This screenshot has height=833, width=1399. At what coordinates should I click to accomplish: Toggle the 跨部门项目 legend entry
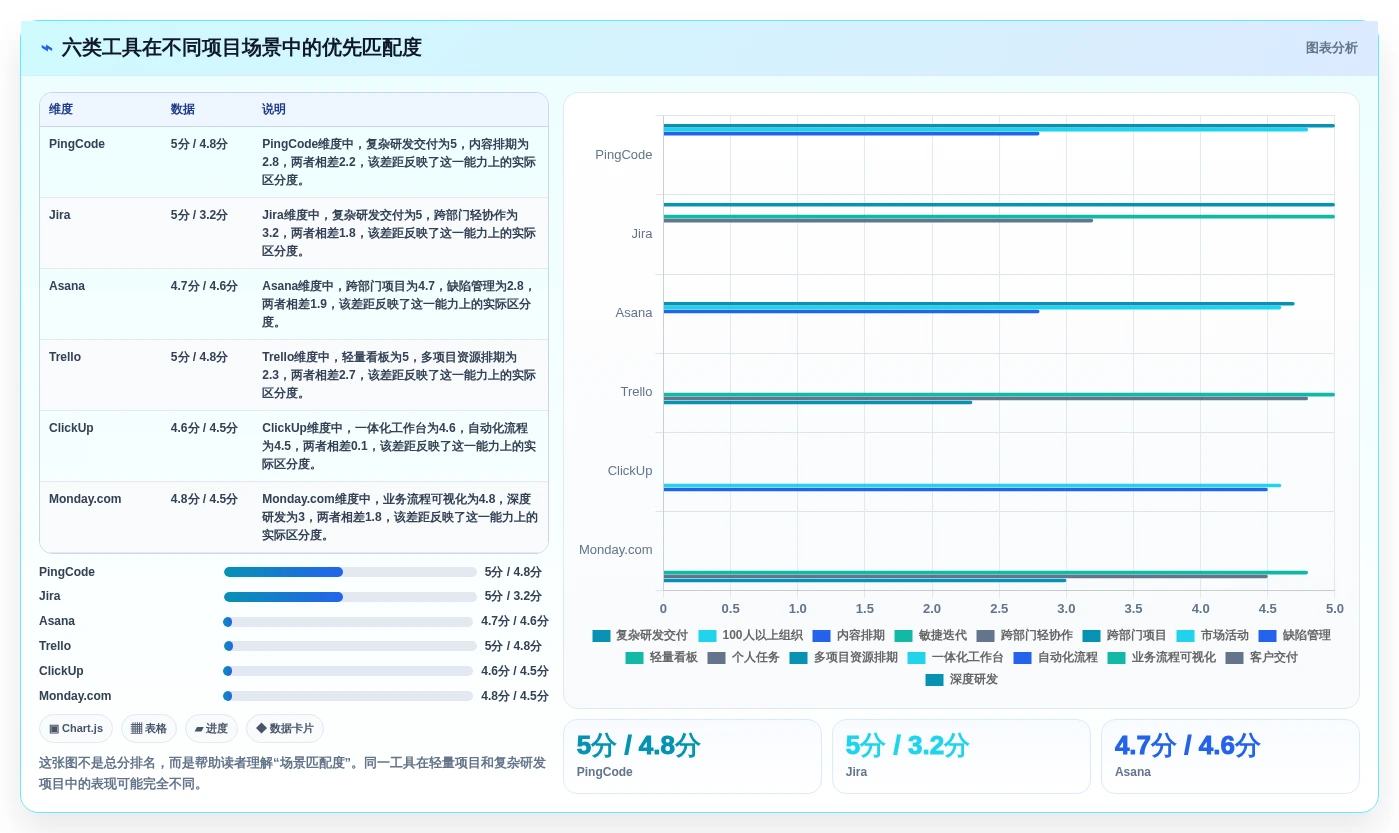coord(1124,636)
